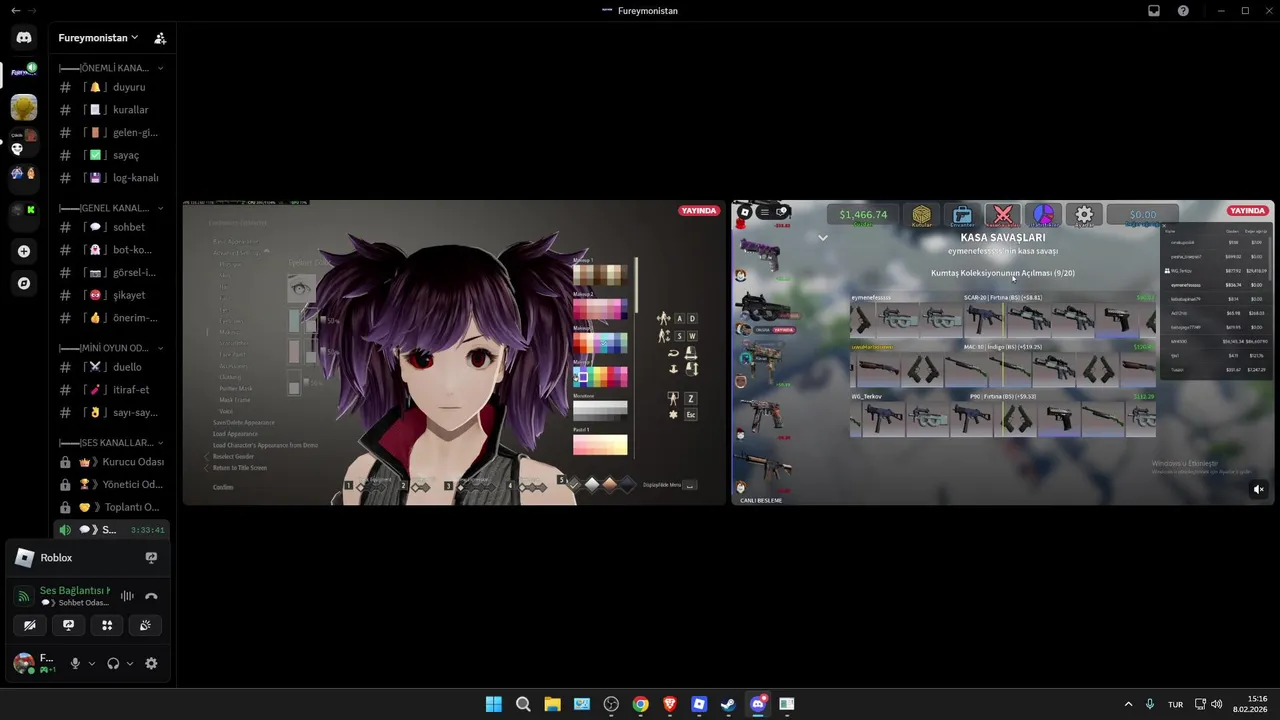This screenshot has width=1280, height=720.
Task: Expand chevron below Roblox top bar in stream
Action: click(x=823, y=238)
